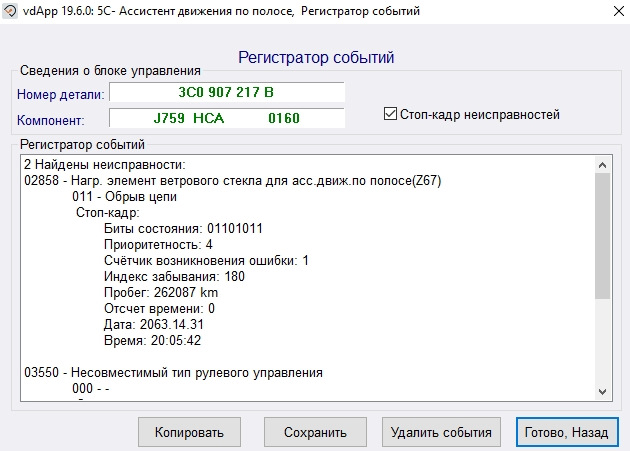The height and width of the screenshot is (451, 630).
Task: Click the 'Компонент:' label
Action: [x=51, y=120]
